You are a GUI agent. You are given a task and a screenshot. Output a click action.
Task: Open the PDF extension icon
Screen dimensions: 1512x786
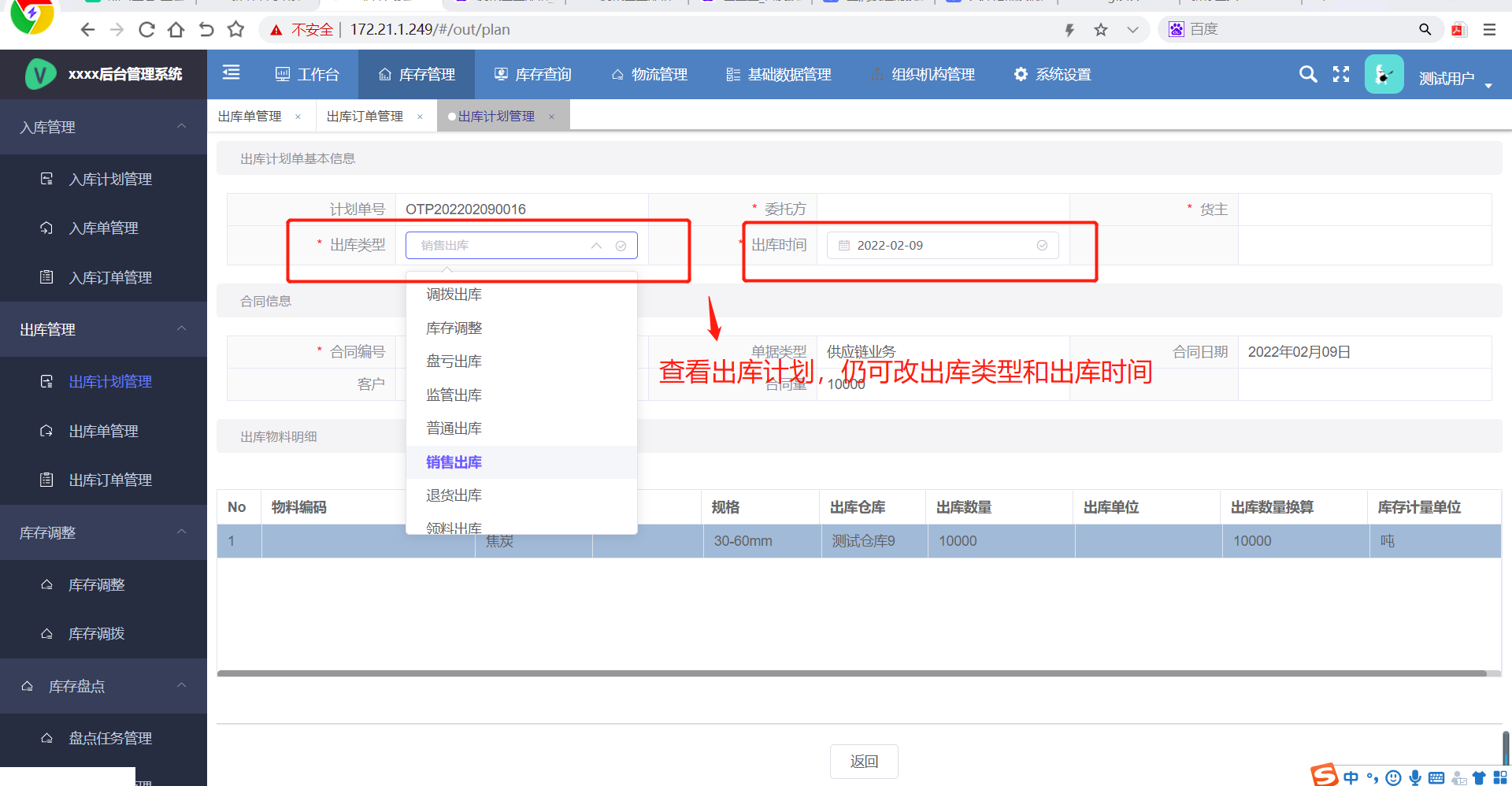[1459, 30]
